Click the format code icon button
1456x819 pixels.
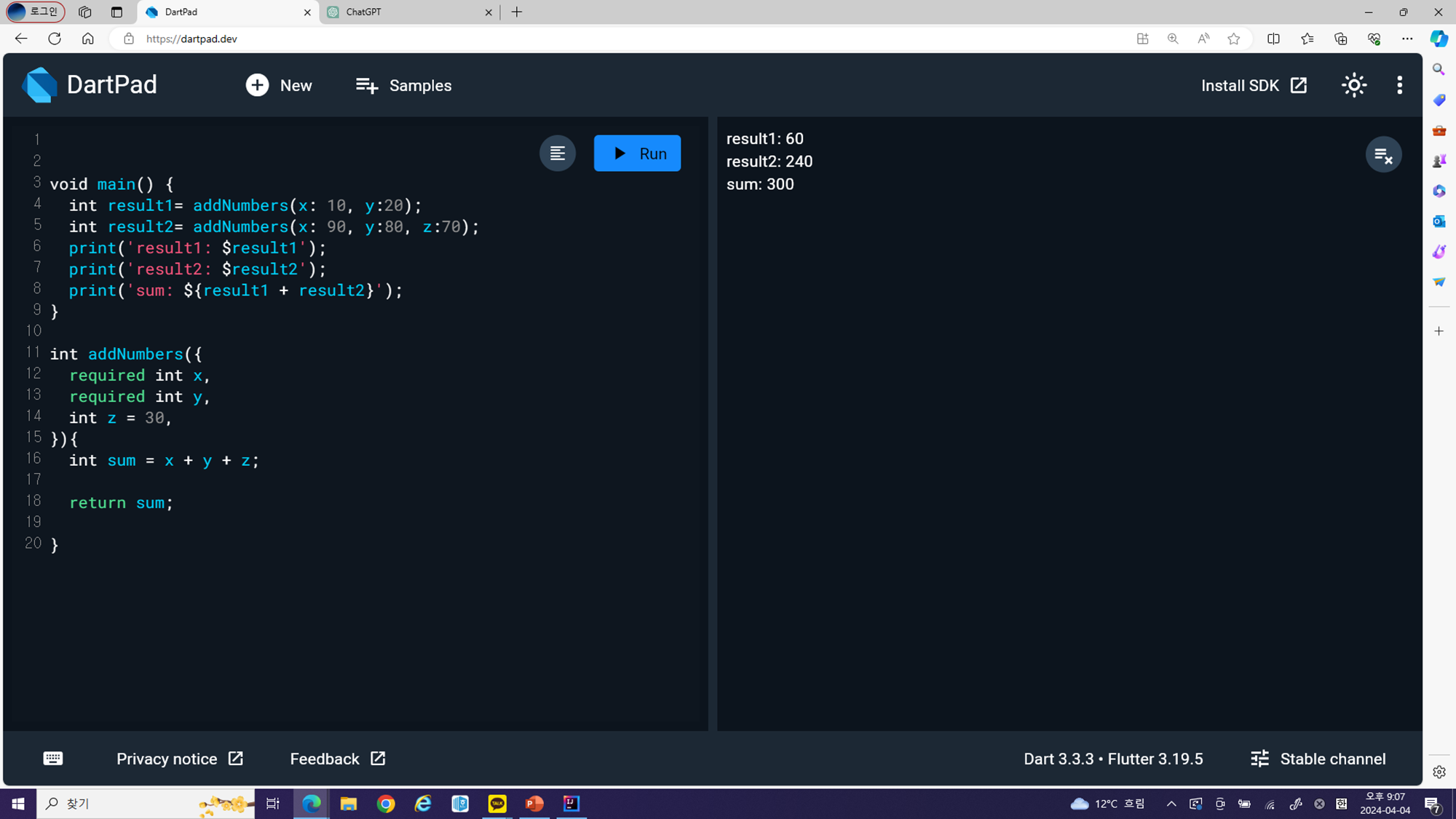coord(557,153)
